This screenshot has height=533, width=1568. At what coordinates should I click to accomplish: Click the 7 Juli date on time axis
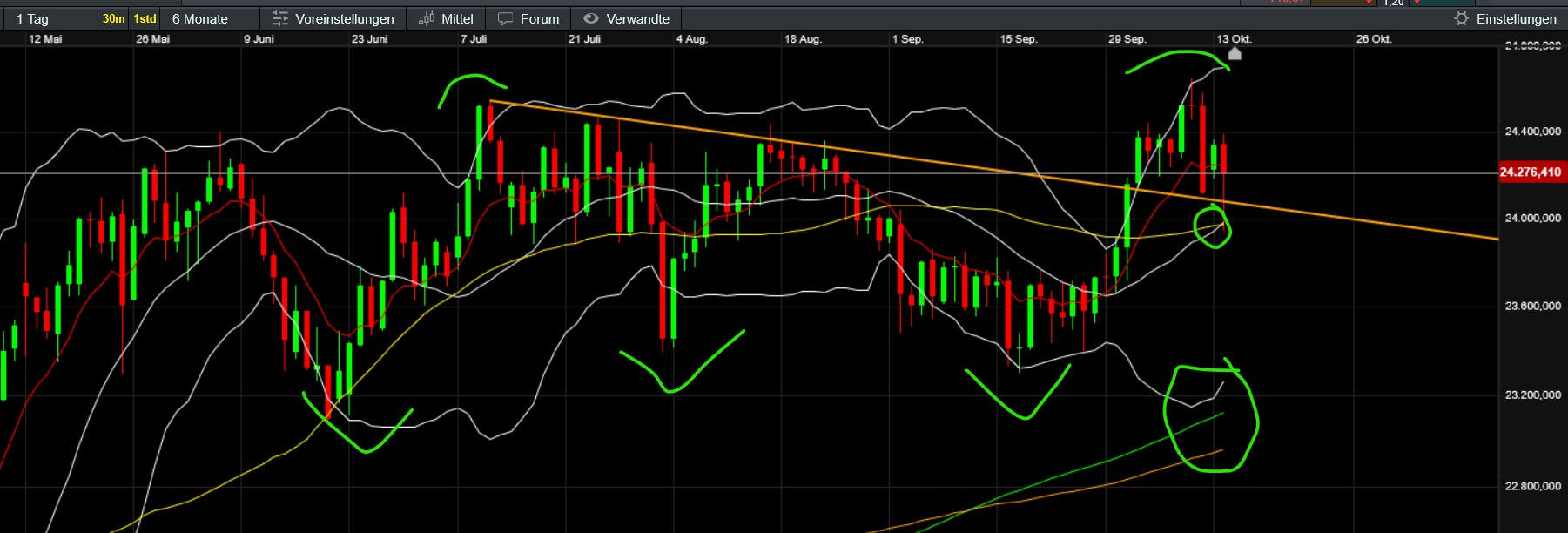tap(474, 39)
